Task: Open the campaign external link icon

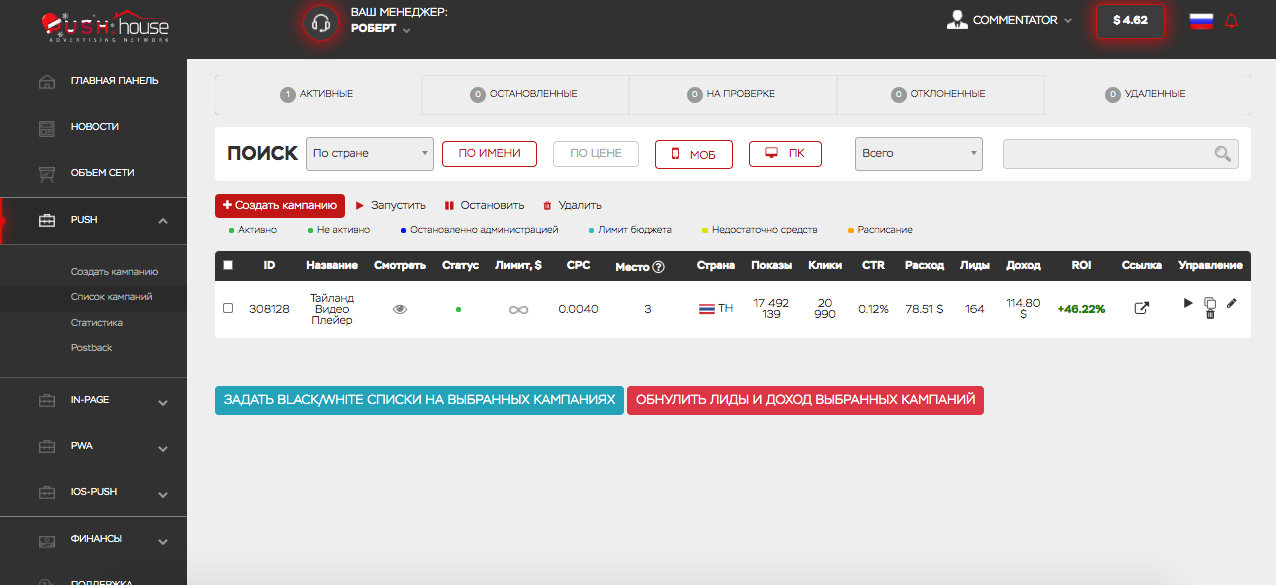Action: (1141, 309)
